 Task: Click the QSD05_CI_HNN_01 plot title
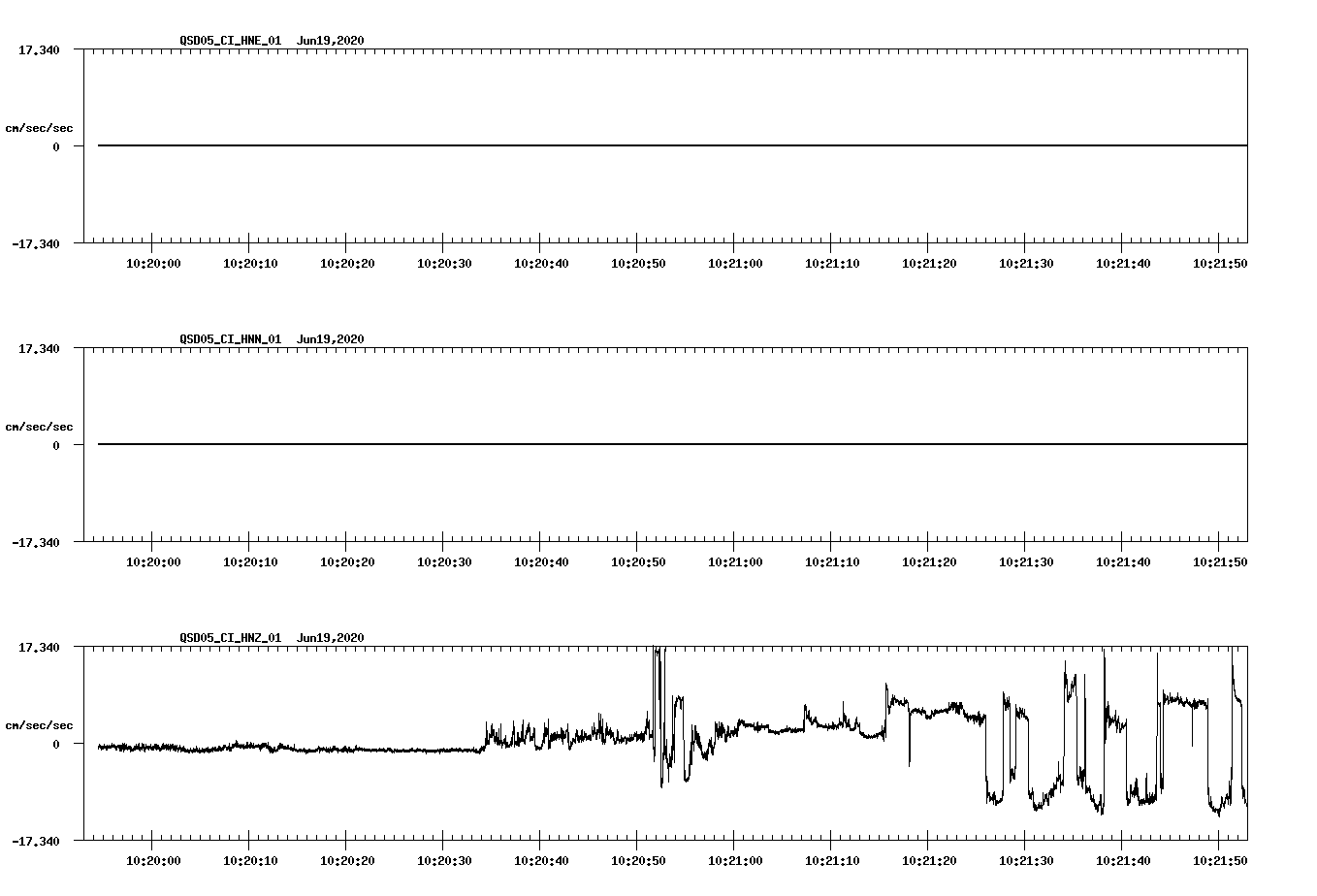272,339
